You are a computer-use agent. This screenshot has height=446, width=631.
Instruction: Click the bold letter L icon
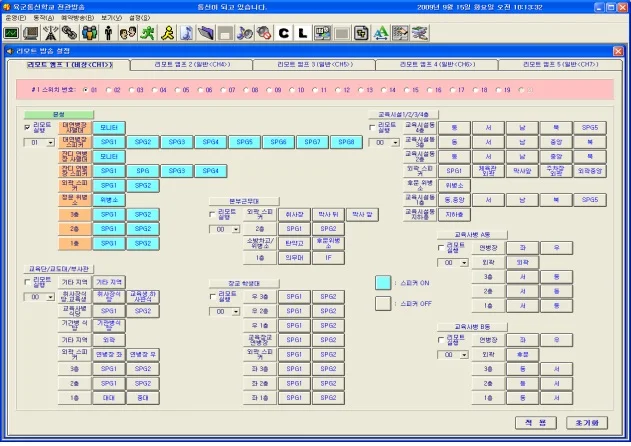coord(303,33)
